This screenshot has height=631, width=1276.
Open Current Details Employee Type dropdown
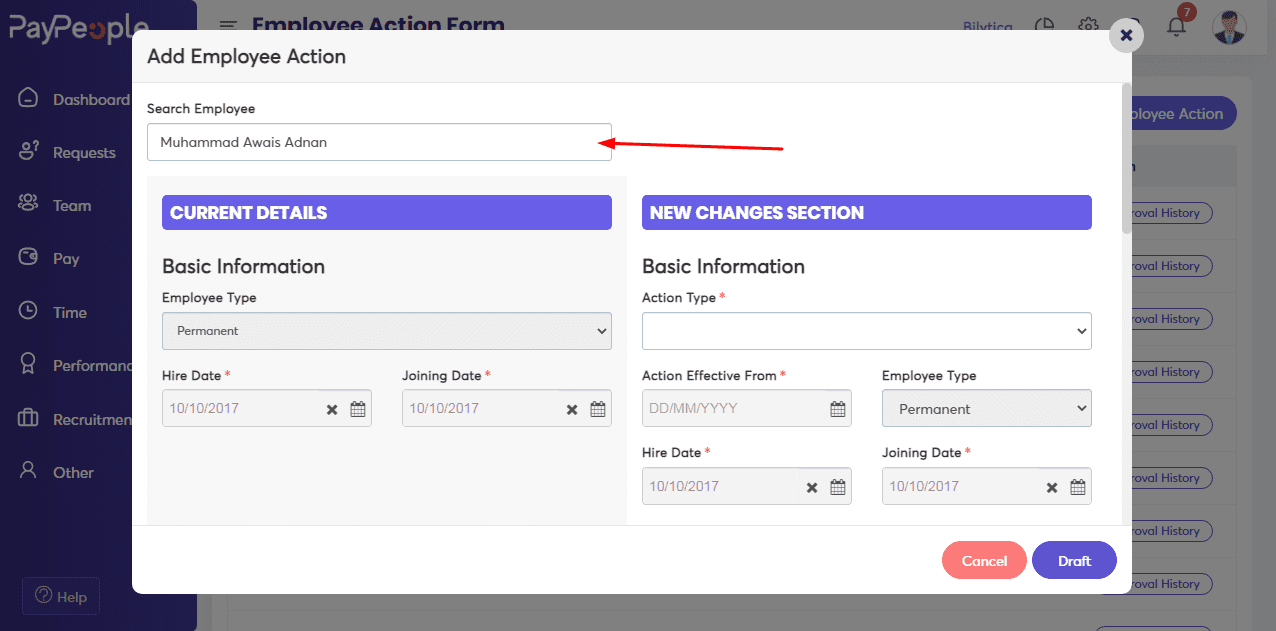coord(386,331)
